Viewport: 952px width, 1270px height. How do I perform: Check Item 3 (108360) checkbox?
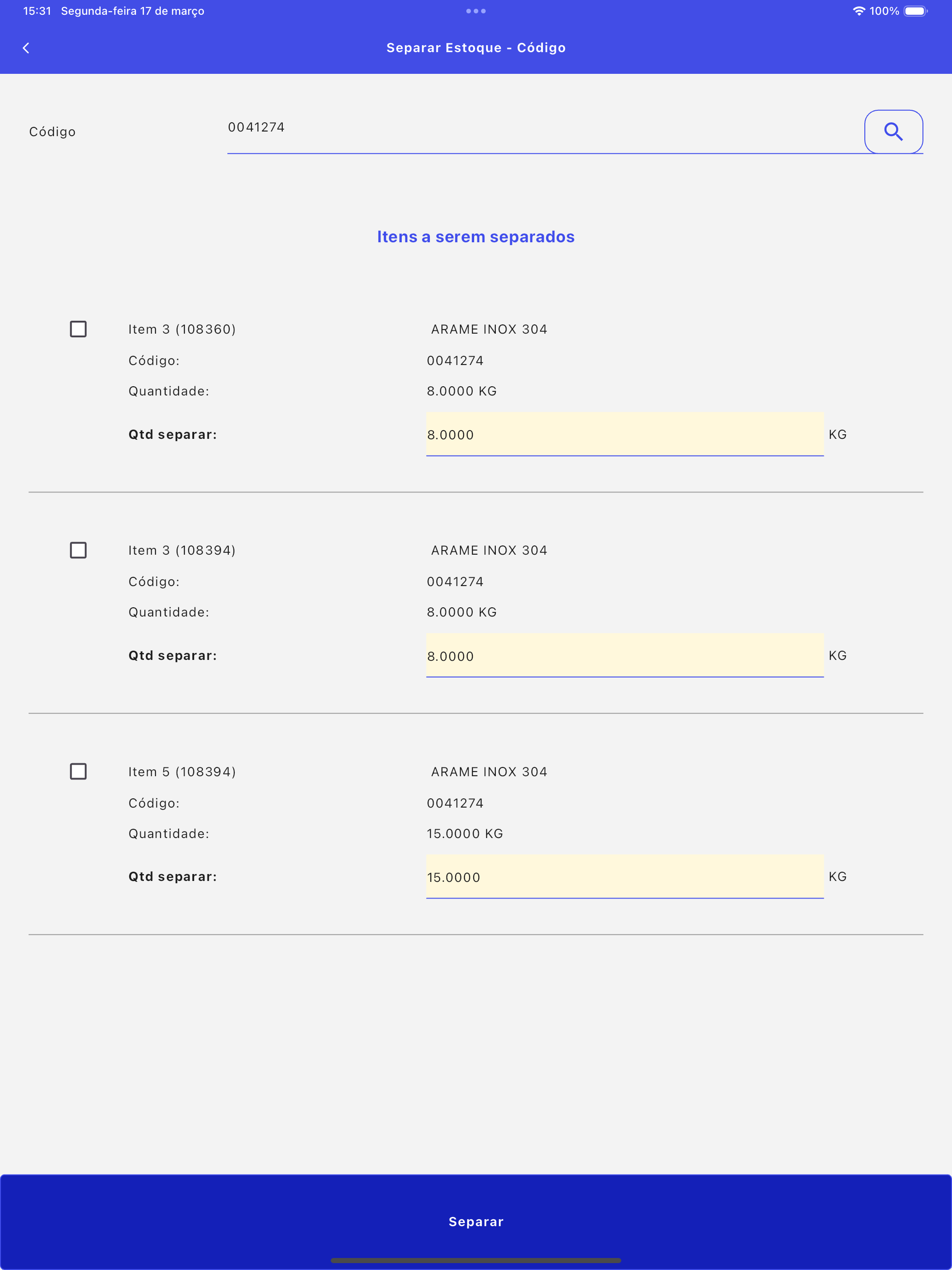[x=78, y=329]
